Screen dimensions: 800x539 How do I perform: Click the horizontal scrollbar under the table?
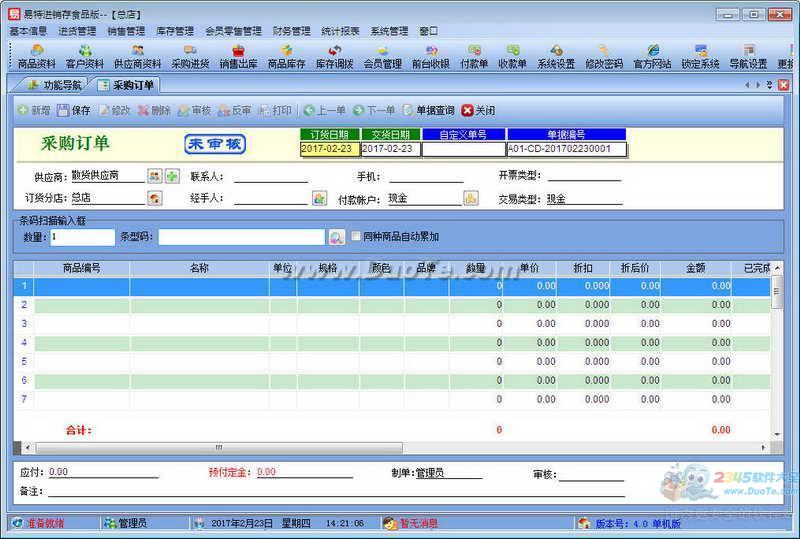point(218,448)
